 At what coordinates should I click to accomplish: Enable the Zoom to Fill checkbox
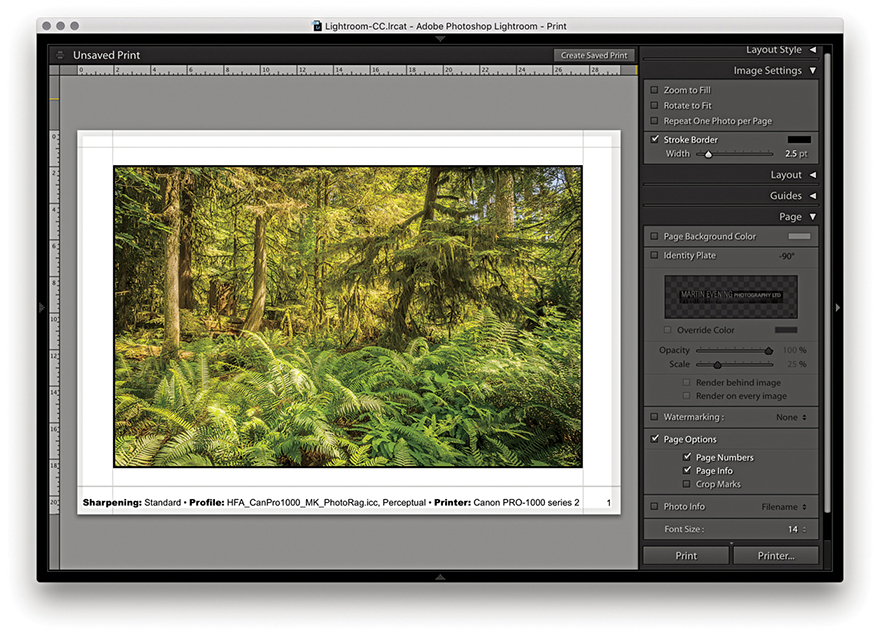pyautogui.click(x=654, y=90)
